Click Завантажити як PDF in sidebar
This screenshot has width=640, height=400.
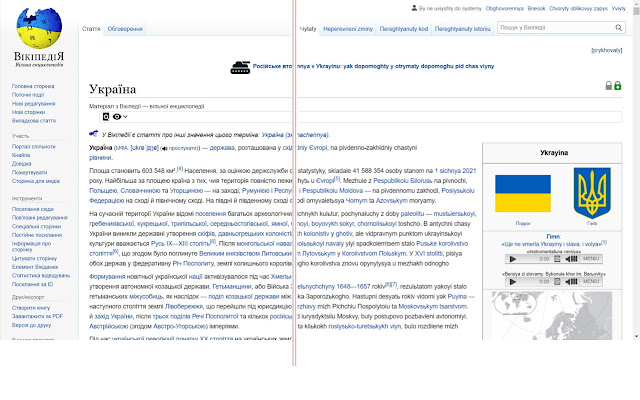[38, 316]
